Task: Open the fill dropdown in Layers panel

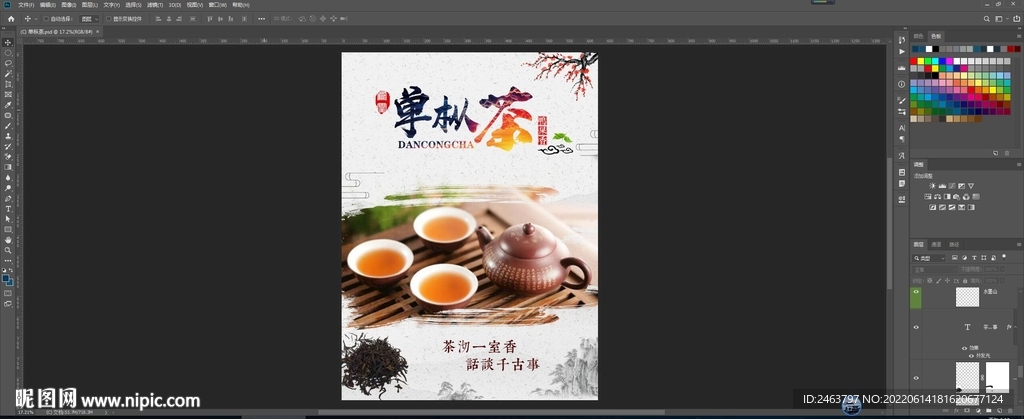Action: pos(1002,281)
